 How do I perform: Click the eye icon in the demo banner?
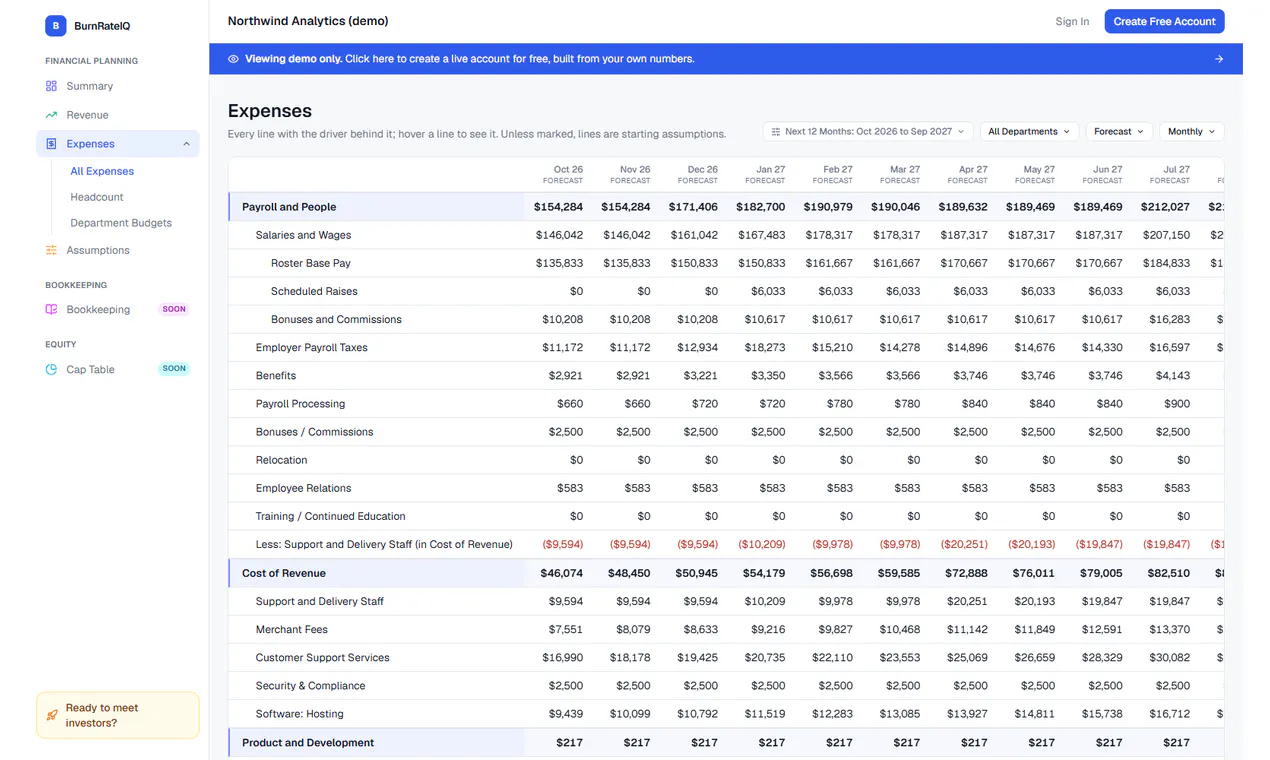point(233,59)
